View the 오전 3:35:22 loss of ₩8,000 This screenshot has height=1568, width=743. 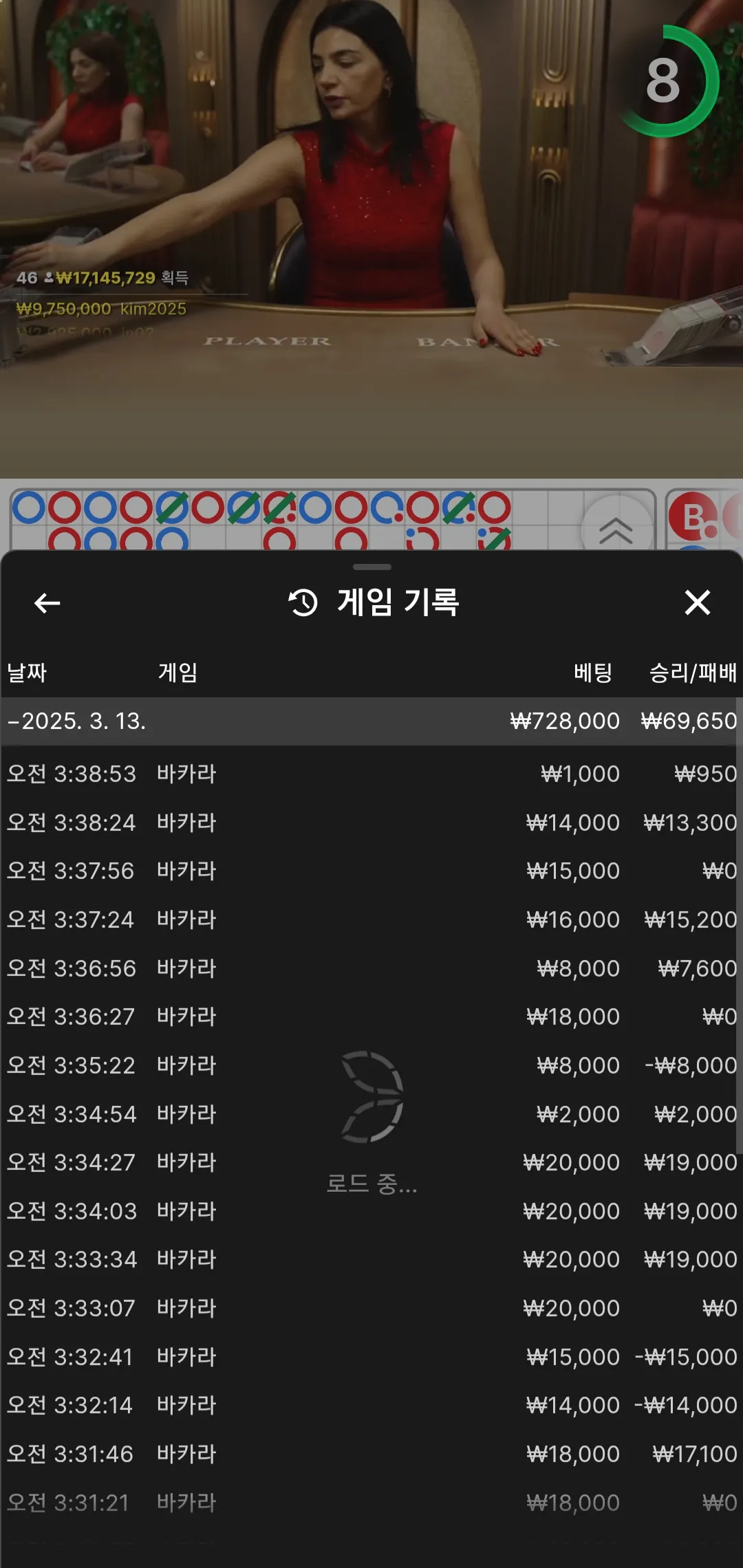pyautogui.click(x=371, y=1065)
